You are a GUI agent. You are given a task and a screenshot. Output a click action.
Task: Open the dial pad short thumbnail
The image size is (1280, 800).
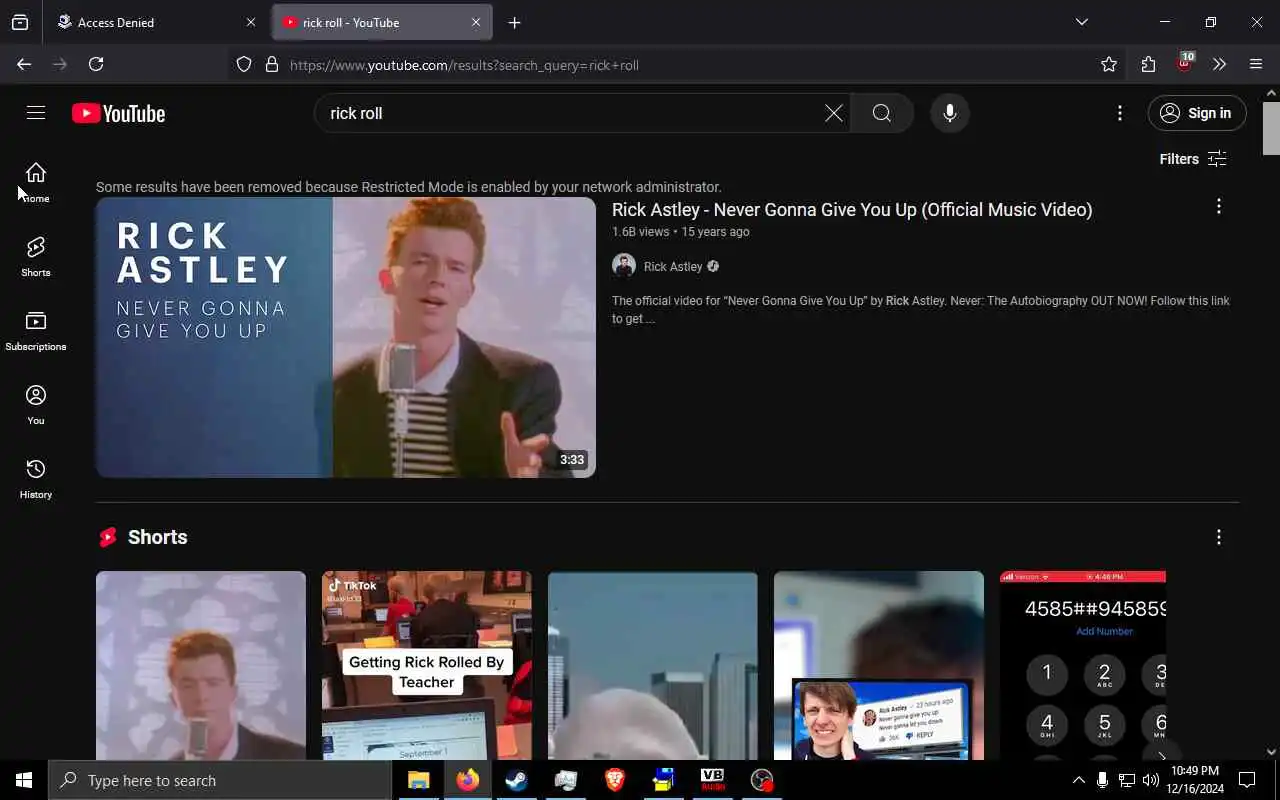coord(1083,665)
